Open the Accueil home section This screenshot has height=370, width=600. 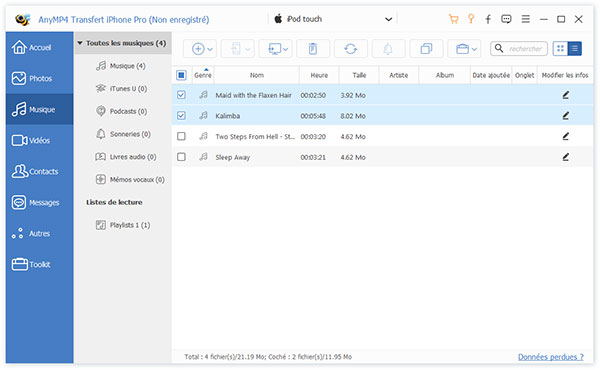(39, 47)
